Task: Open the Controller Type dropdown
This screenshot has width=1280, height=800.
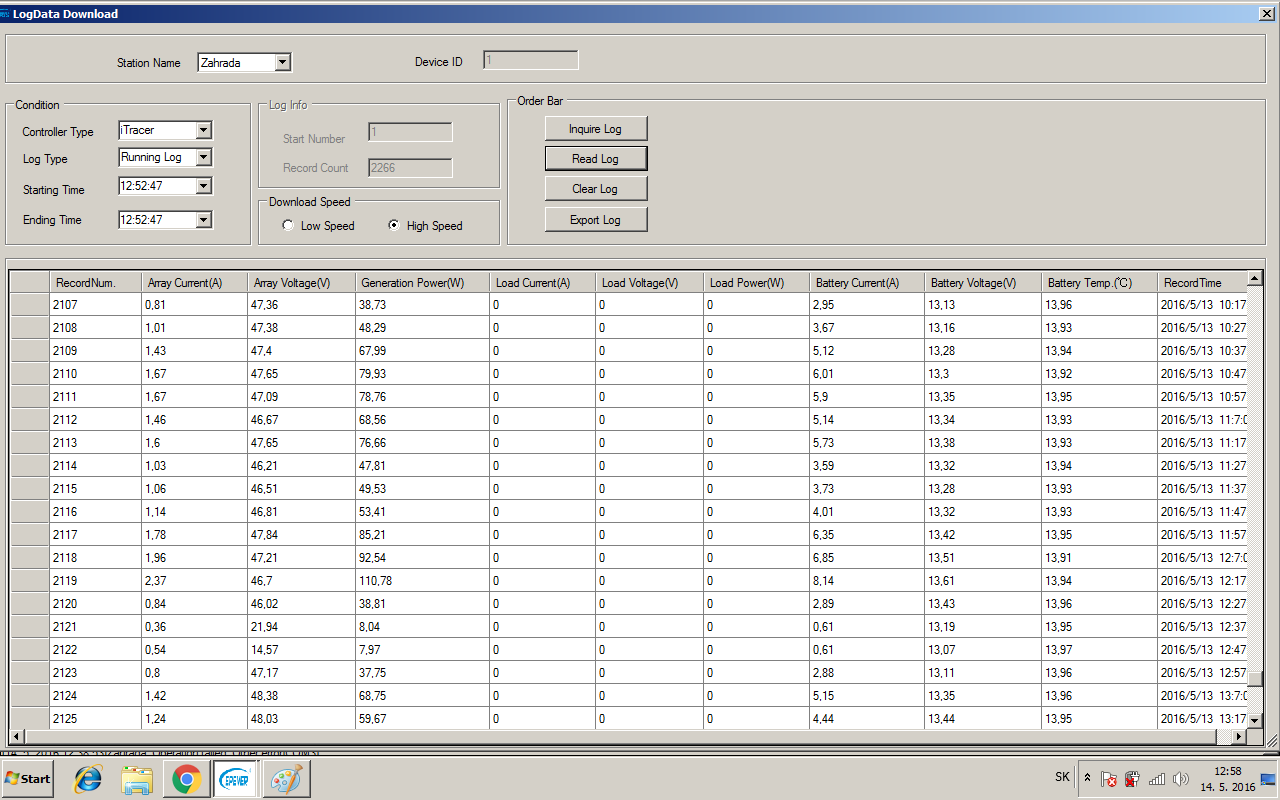Action: coord(204,131)
